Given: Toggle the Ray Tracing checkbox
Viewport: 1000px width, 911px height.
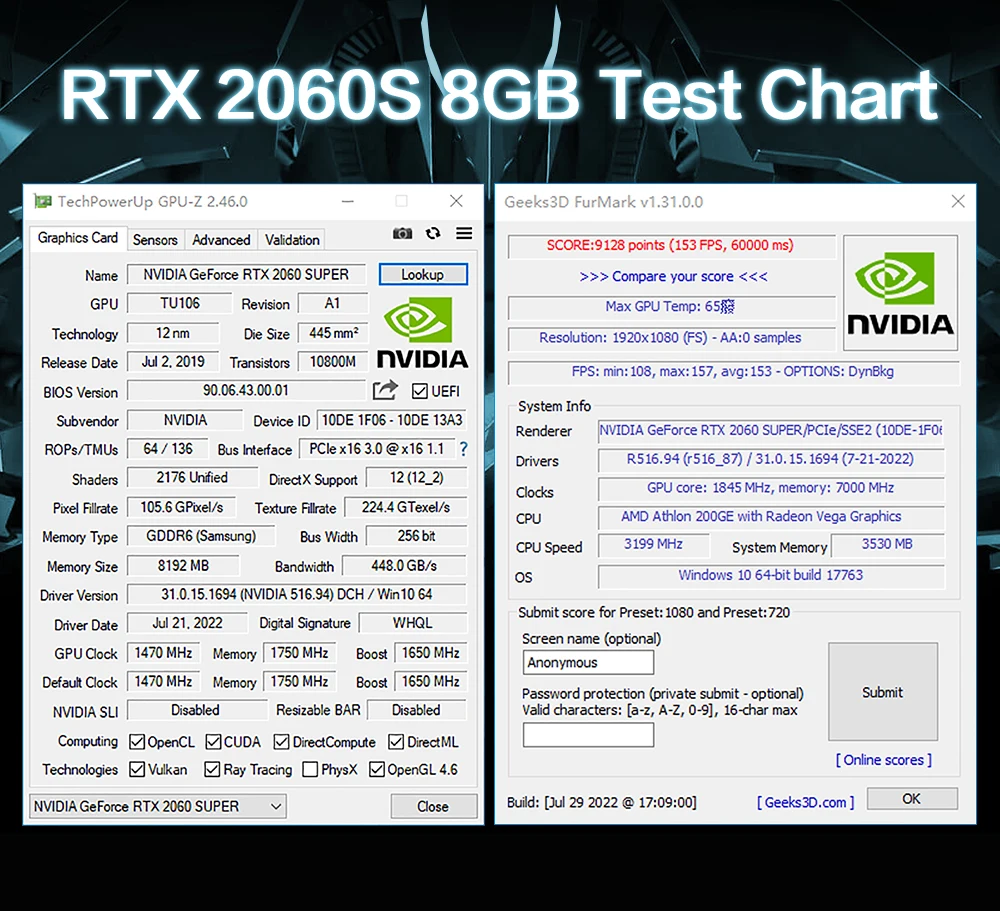Looking at the screenshot, I should tap(212, 769).
